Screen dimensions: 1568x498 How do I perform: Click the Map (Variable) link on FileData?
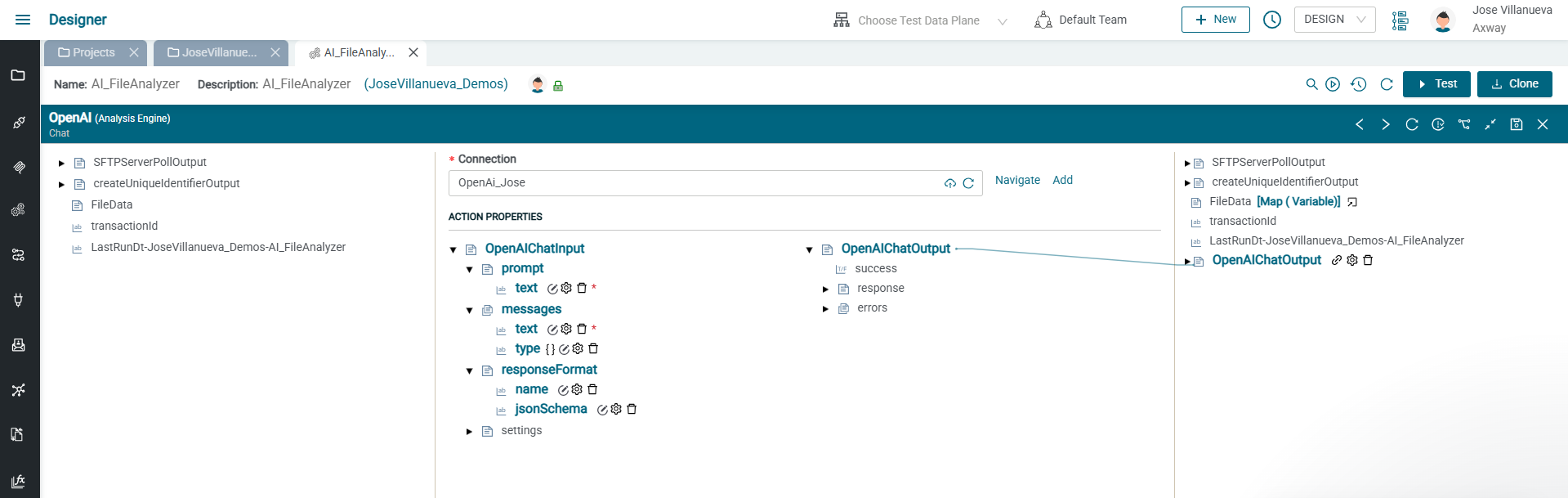pos(1298,201)
